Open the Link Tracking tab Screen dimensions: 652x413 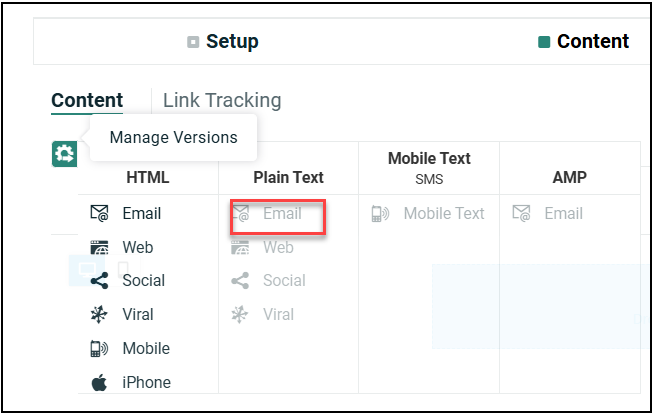pos(222,100)
